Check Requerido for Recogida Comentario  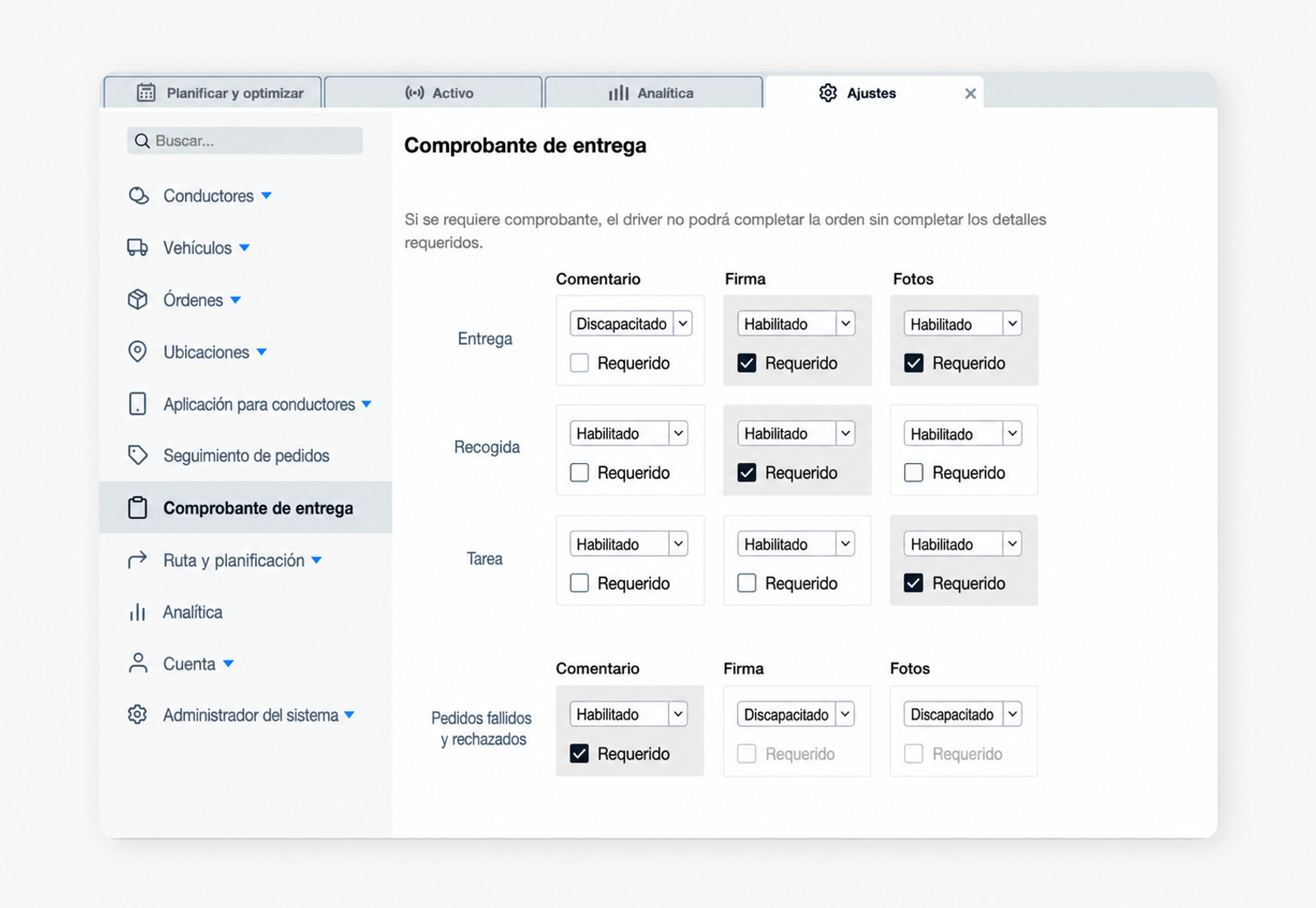click(579, 472)
